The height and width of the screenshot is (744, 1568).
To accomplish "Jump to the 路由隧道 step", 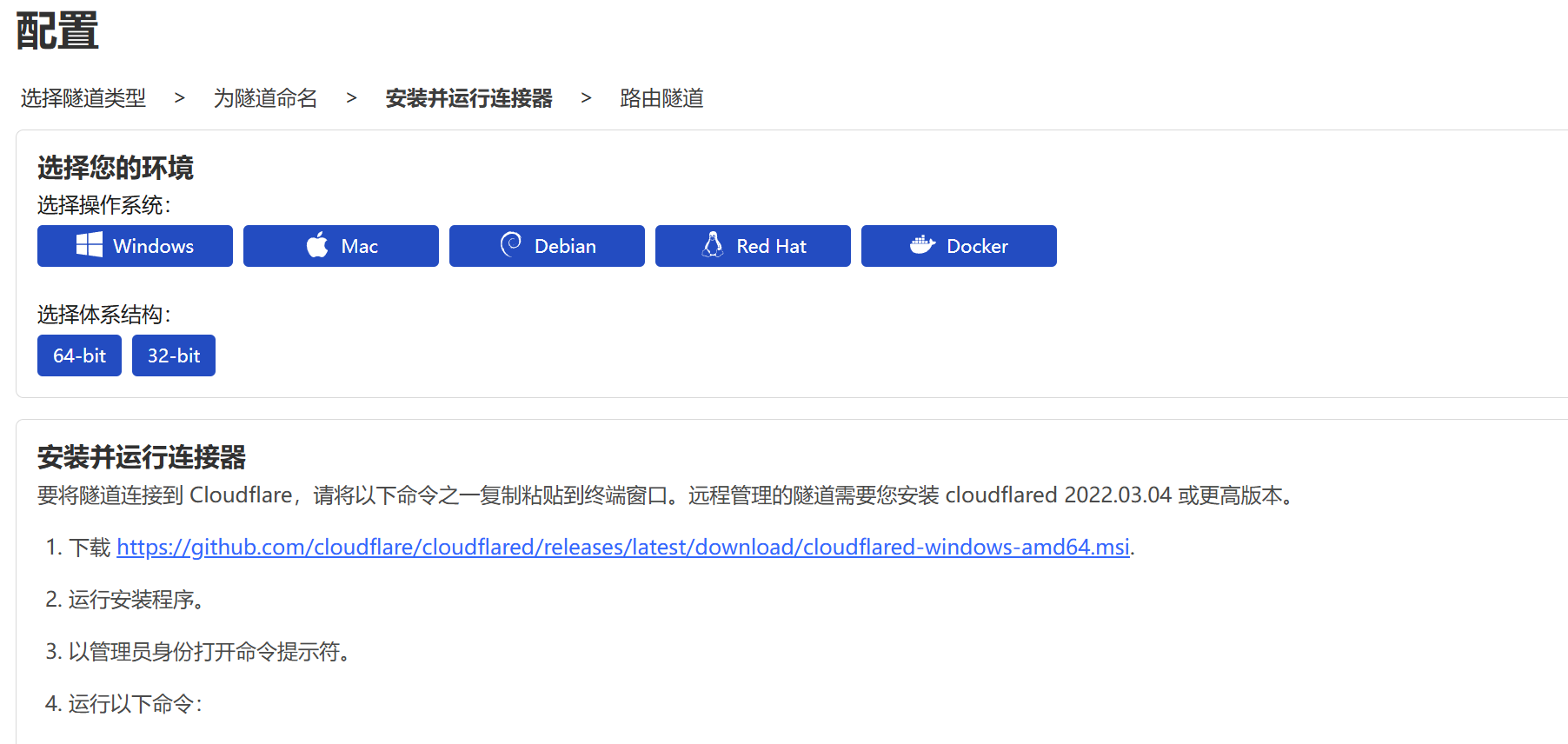I will [x=661, y=98].
